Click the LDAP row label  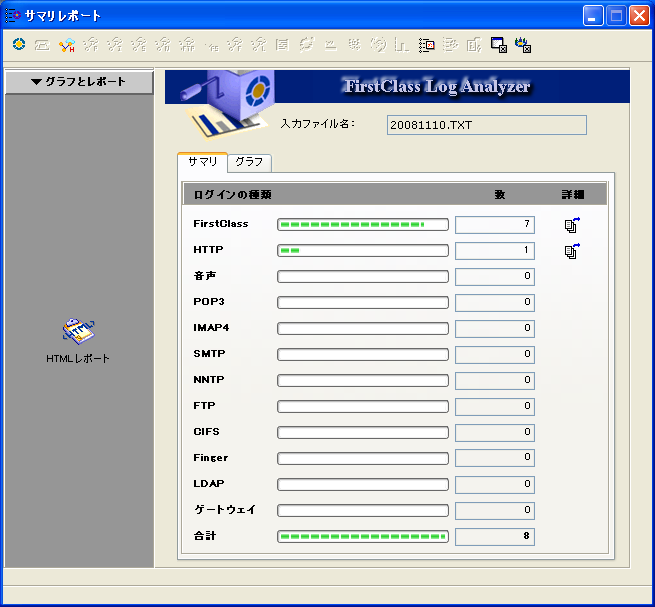[x=208, y=483]
